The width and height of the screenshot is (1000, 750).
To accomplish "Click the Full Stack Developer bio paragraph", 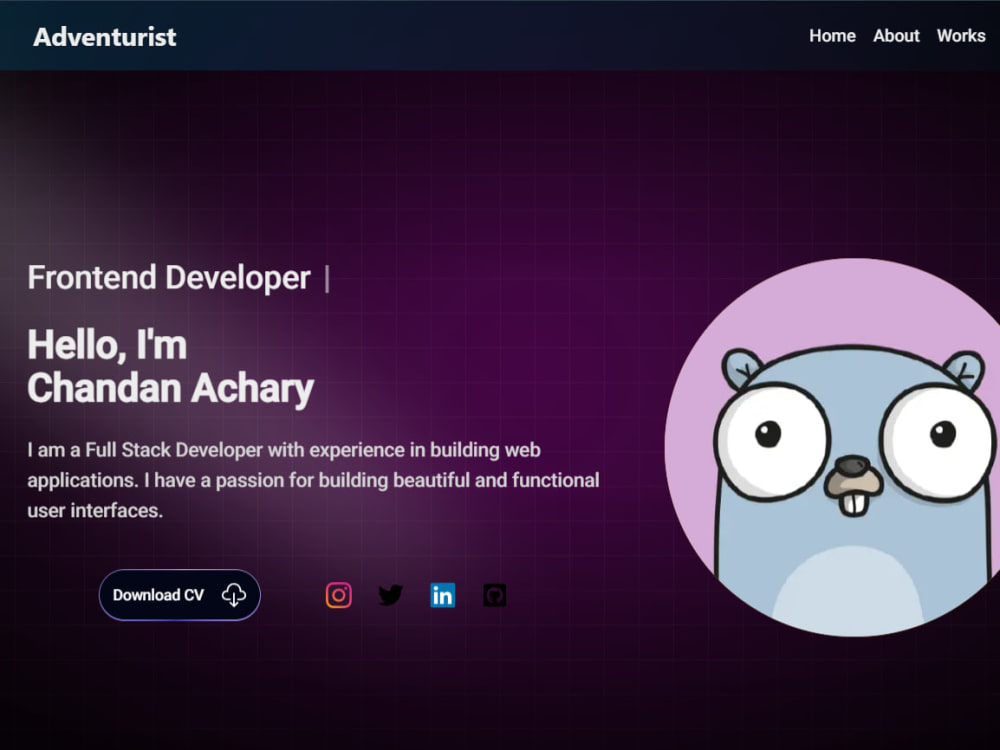I will [313, 480].
